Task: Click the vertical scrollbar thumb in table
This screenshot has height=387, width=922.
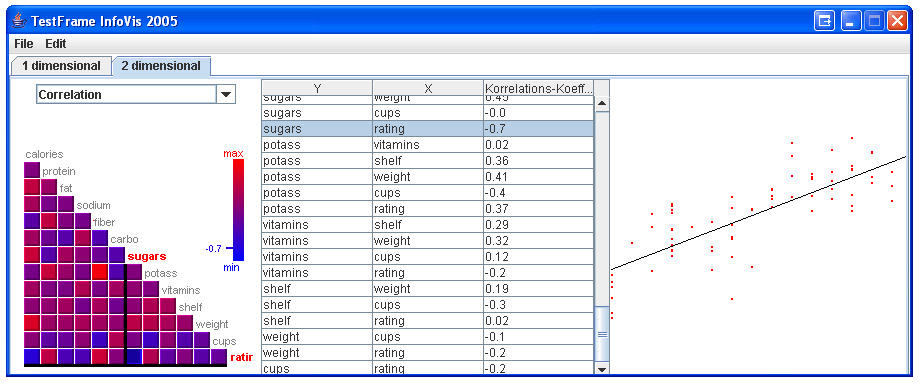Action: 602,333
